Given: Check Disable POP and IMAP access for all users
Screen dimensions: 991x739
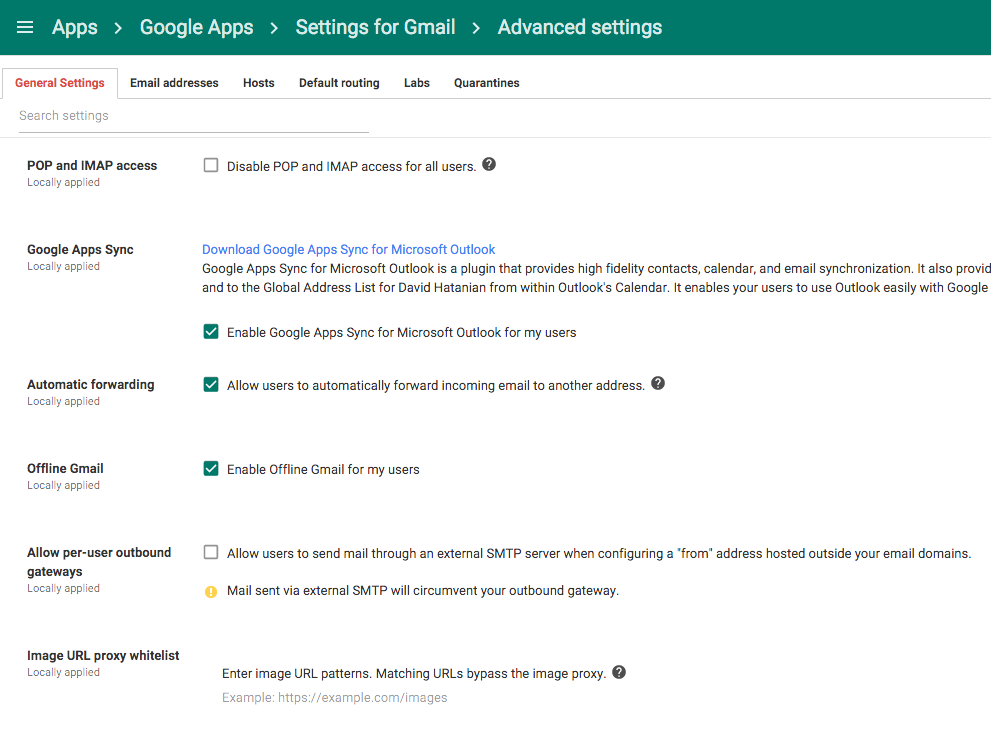Looking at the screenshot, I should pos(211,164).
